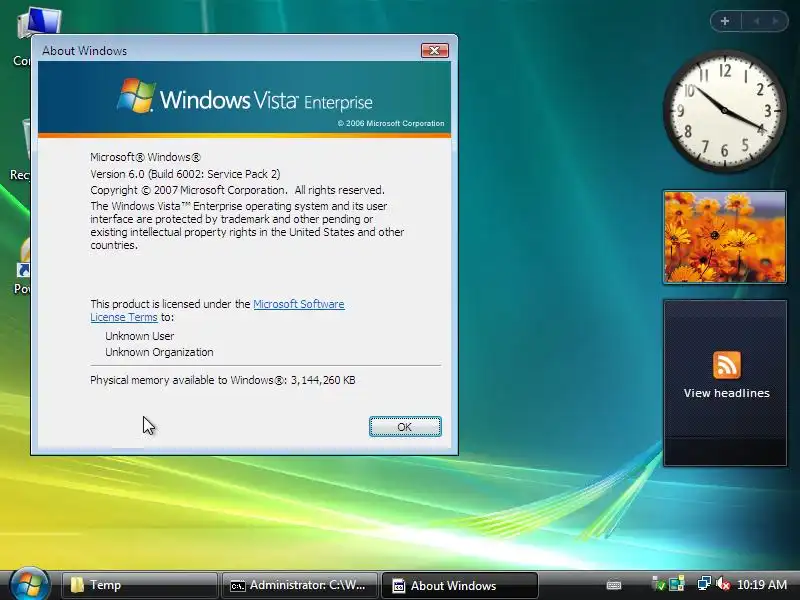
Task: Open the orange flowers slide show gadget
Action: (x=724, y=237)
